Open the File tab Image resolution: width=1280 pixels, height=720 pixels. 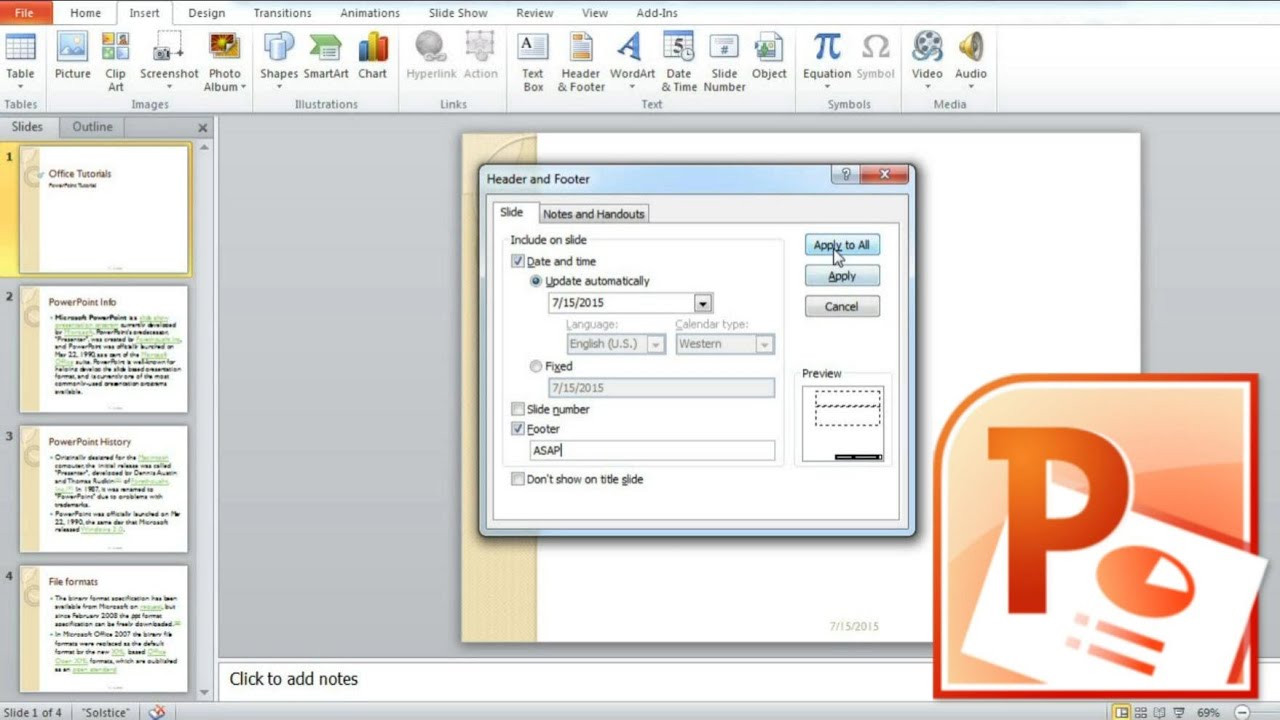[24, 13]
